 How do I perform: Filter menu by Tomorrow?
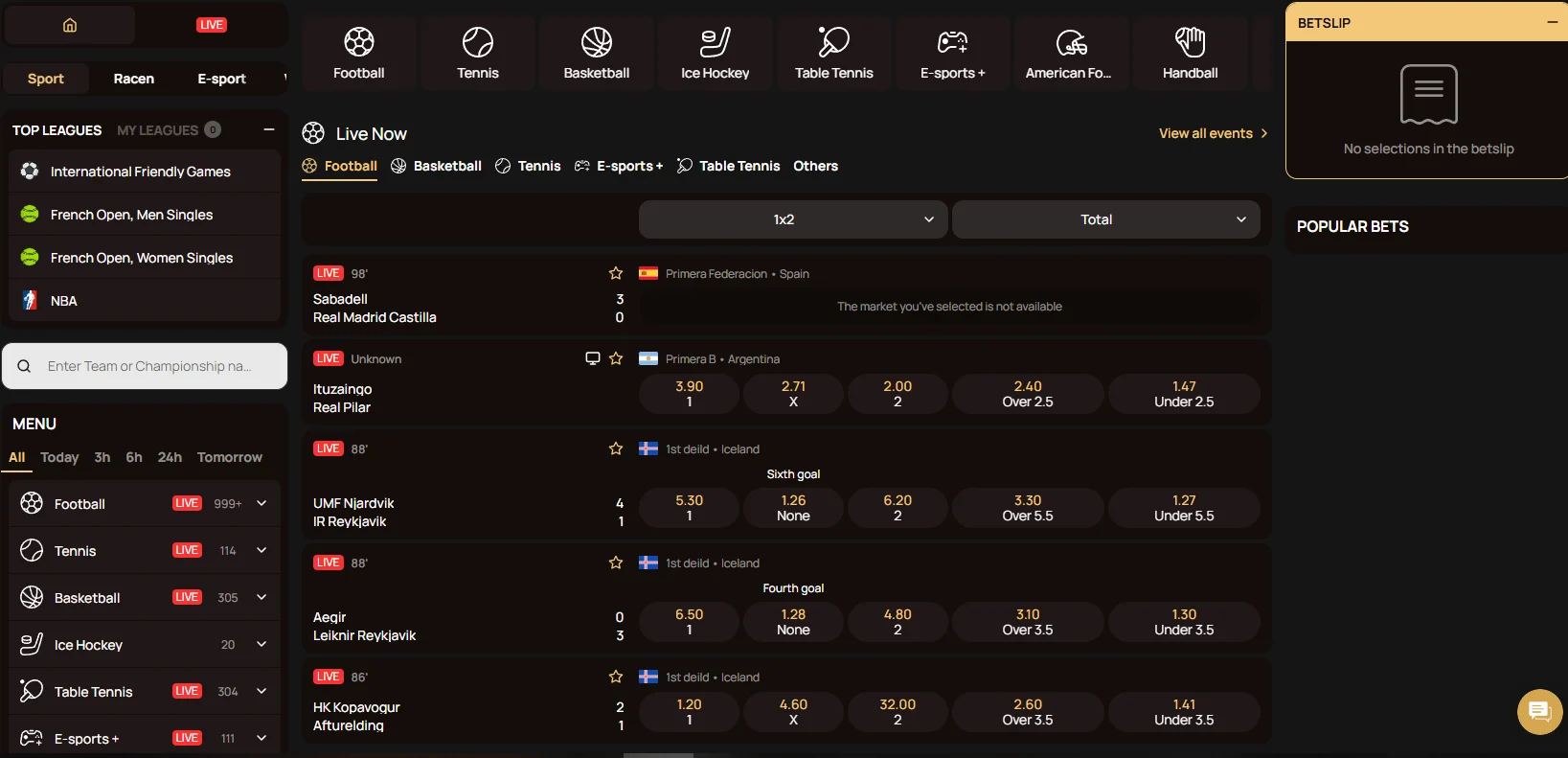230,457
